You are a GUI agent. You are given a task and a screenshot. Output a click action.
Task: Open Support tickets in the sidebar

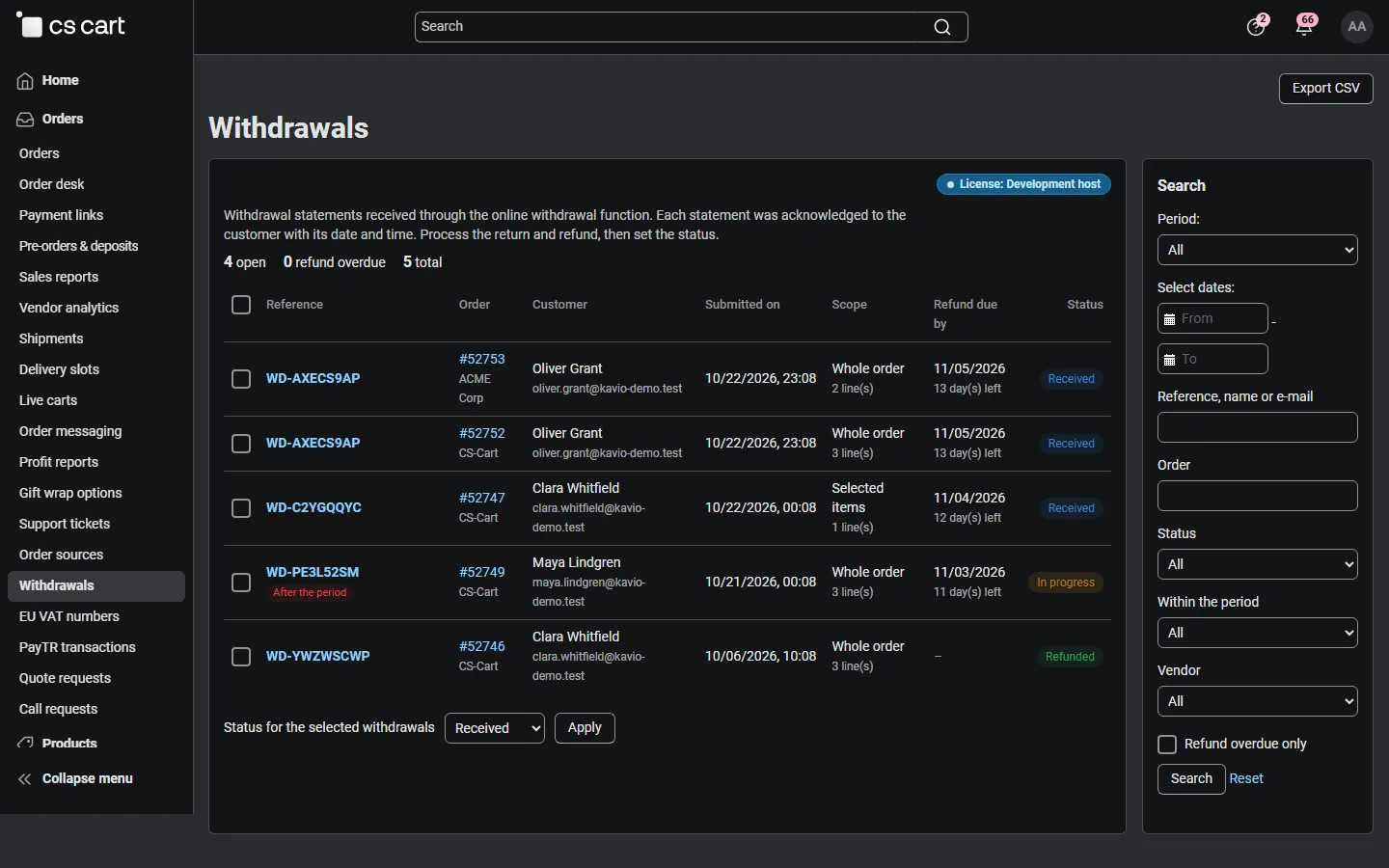click(x=65, y=524)
